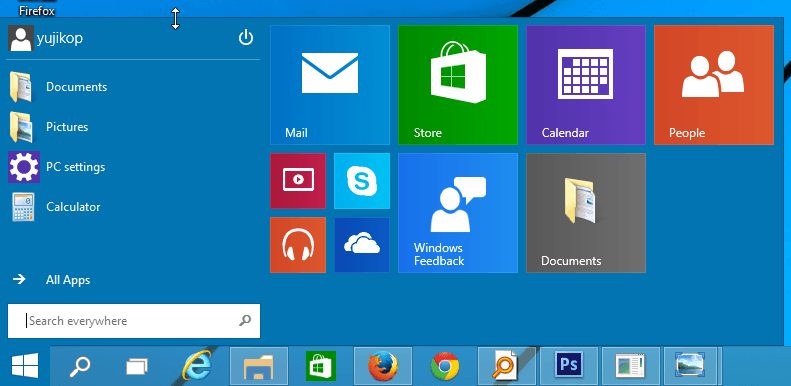Open the OneDrive cloud tile
Screen dimensions: 791x386
(x=362, y=245)
